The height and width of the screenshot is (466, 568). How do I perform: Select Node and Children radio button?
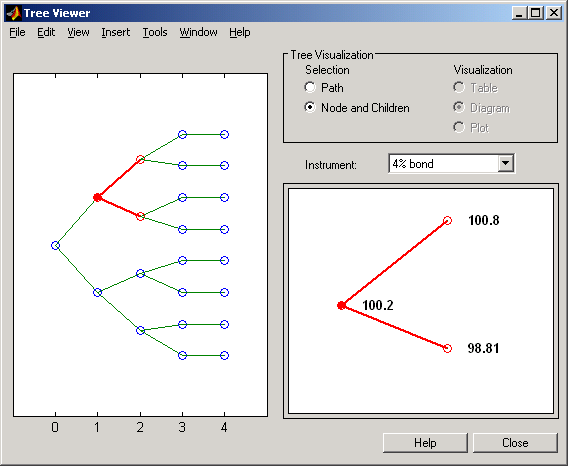tap(310, 107)
